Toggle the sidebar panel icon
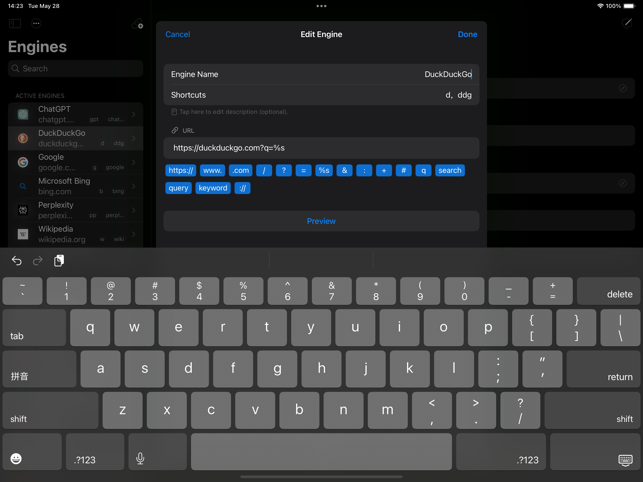The width and height of the screenshot is (643, 482). click(15, 23)
